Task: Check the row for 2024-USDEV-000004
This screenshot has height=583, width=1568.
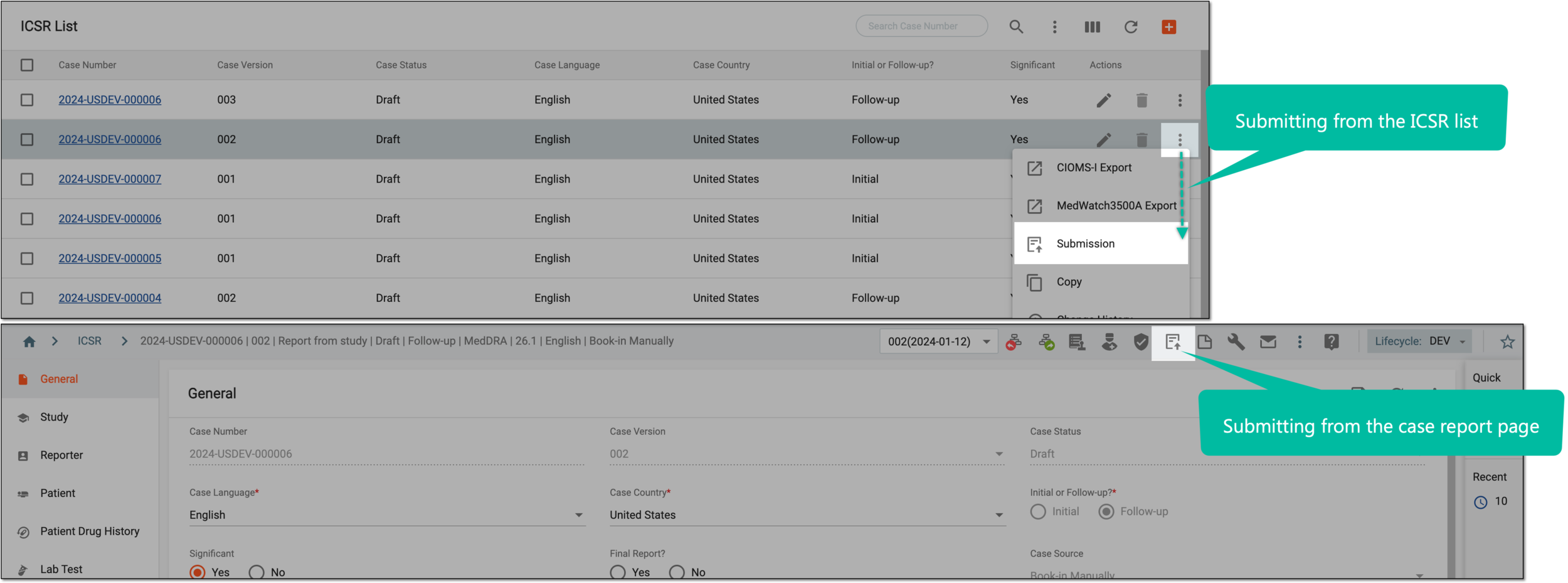Action: click(x=27, y=298)
